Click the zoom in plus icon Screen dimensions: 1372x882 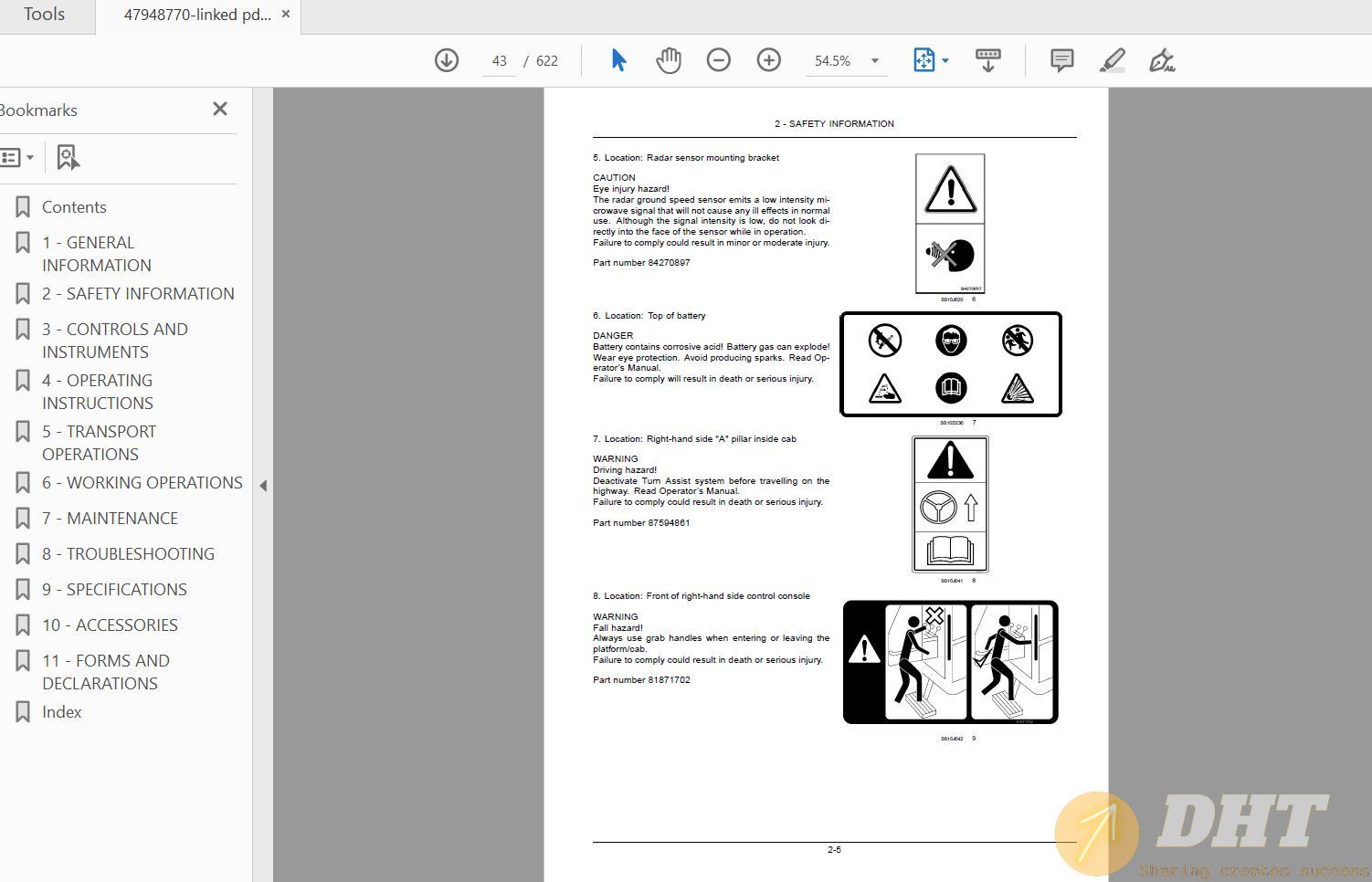coord(769,60)
